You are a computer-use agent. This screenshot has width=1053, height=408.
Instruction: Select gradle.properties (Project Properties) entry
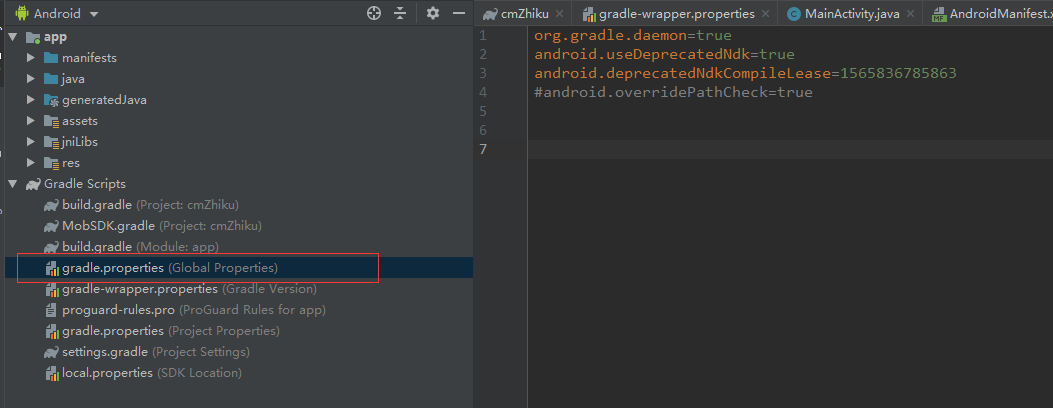tap(162, 331)
